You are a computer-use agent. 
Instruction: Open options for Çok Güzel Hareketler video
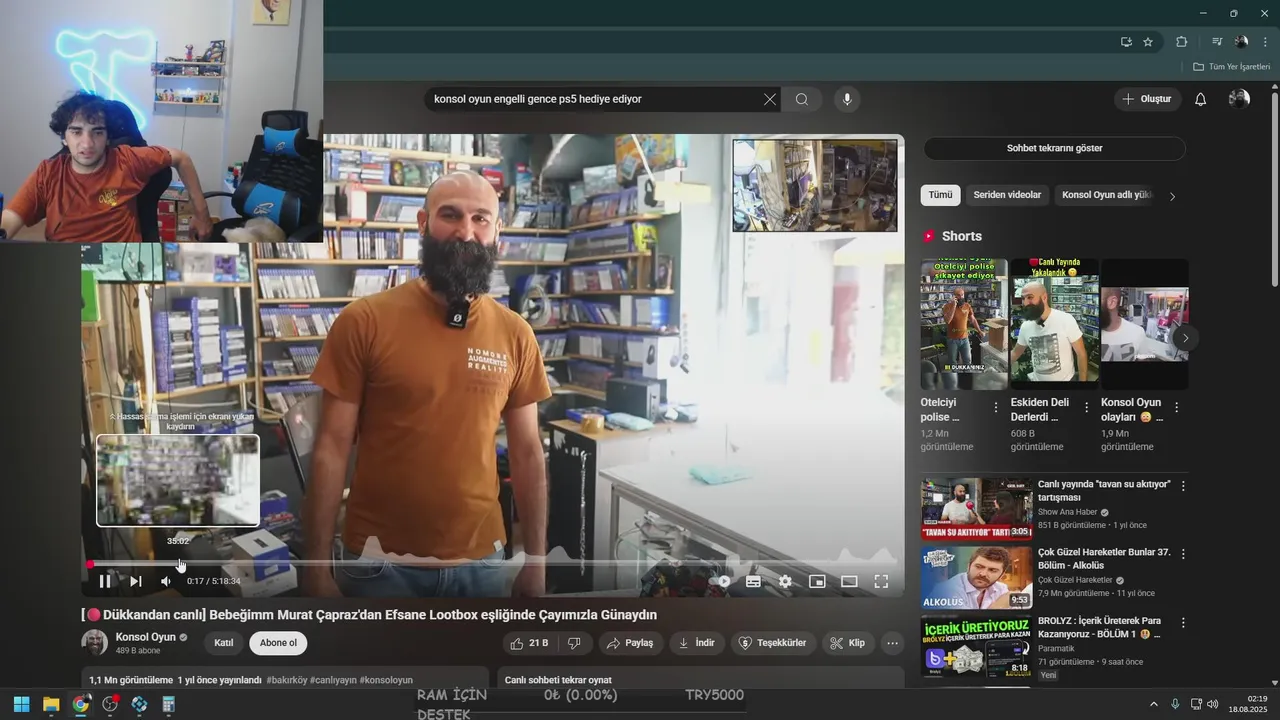[x=1183, y=554]
